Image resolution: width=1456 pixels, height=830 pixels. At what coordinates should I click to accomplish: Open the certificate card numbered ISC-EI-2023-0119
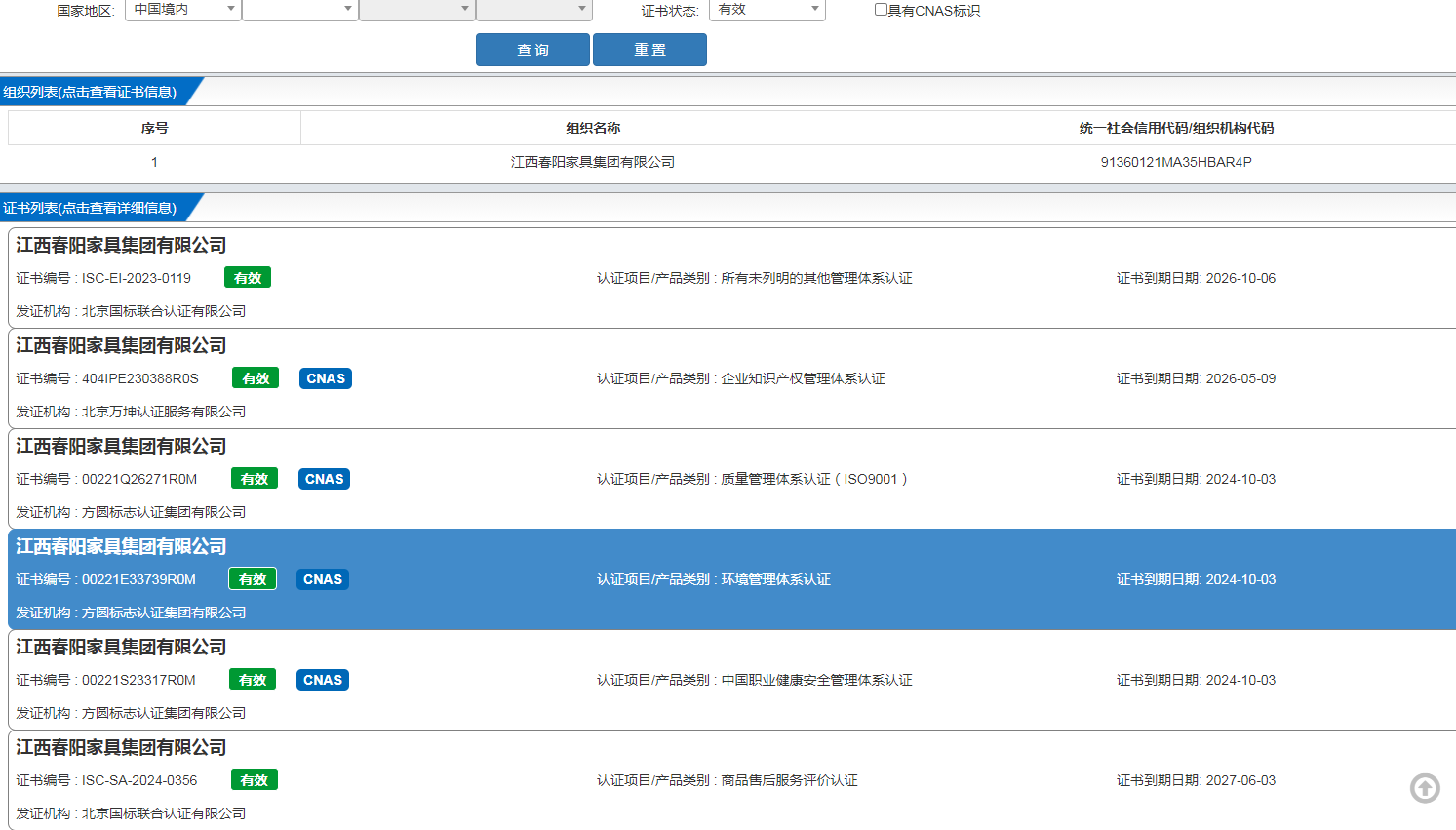coord(731,278)
